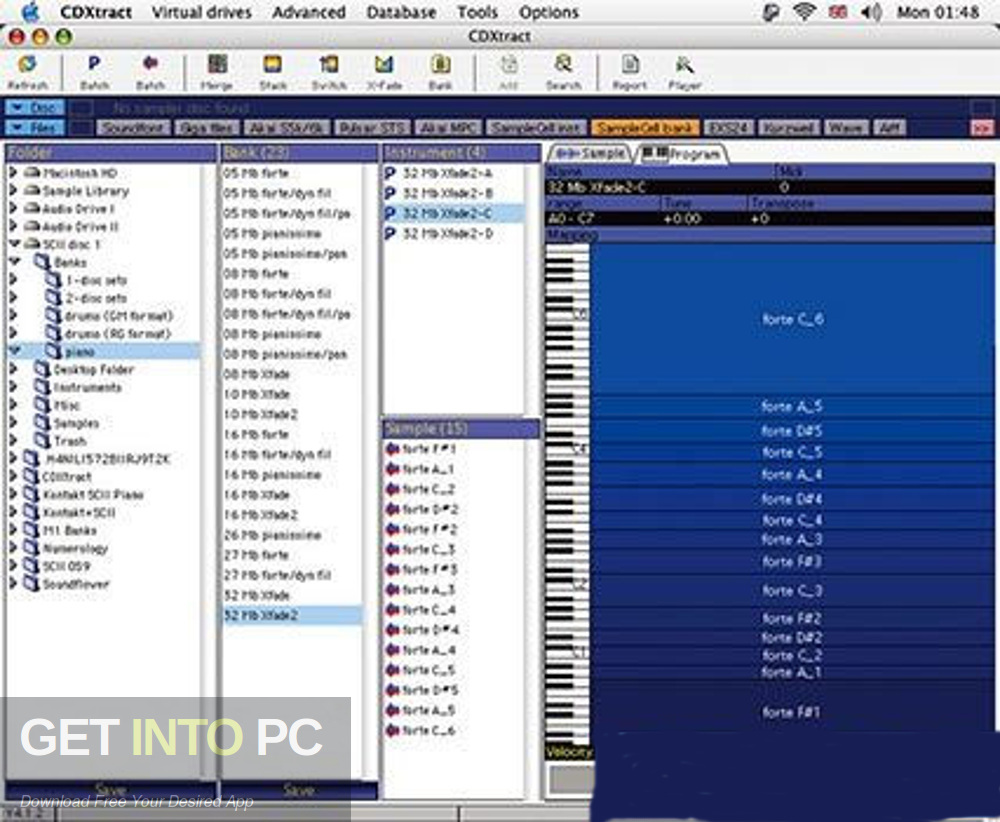Open the Player tool
The width and height of the screenshot is (1000, 822).
click(685, 64)
